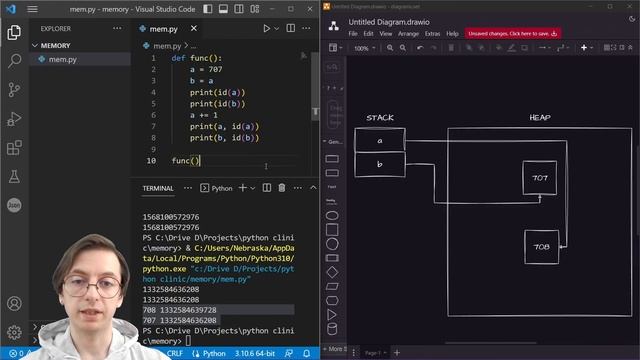Pick the parallelogram shape from draw.io sidebar
The width and height of the screenshot is (640, 360).
[x=332, y=287]
